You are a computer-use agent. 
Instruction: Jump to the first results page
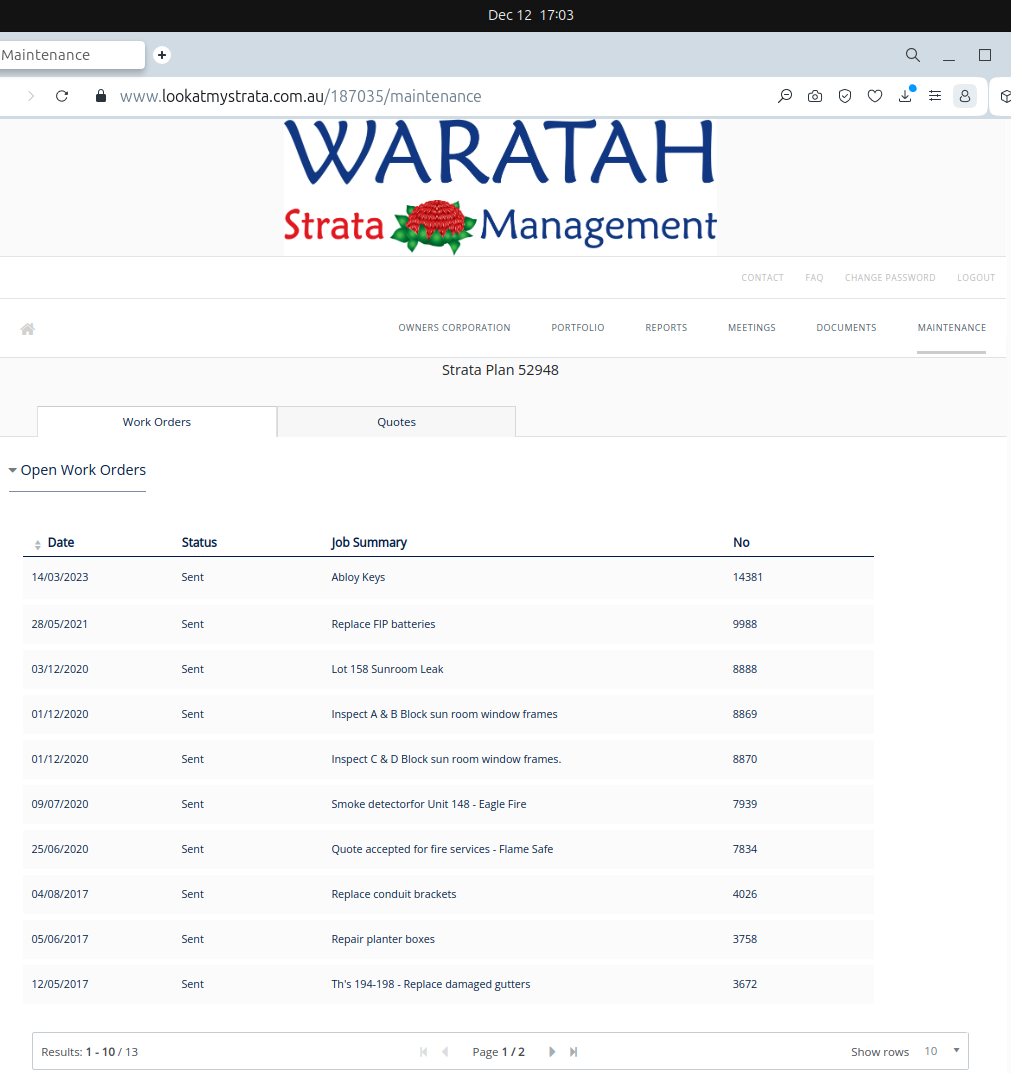click(x=424, y=1052)
